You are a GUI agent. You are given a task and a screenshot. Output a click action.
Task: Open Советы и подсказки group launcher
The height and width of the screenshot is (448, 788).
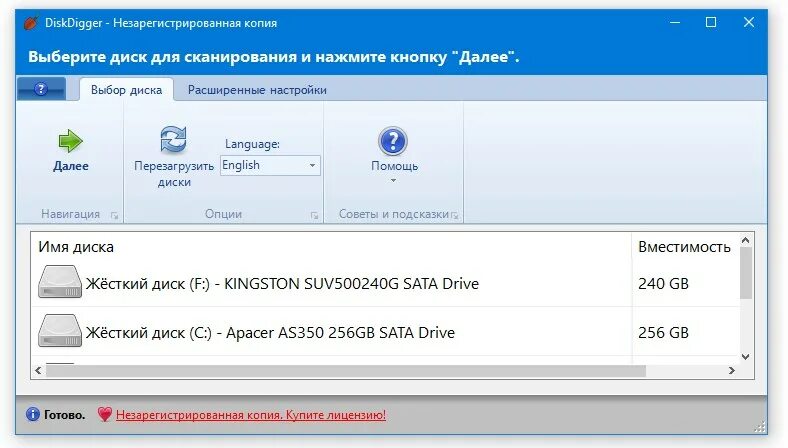pos(455,216)
